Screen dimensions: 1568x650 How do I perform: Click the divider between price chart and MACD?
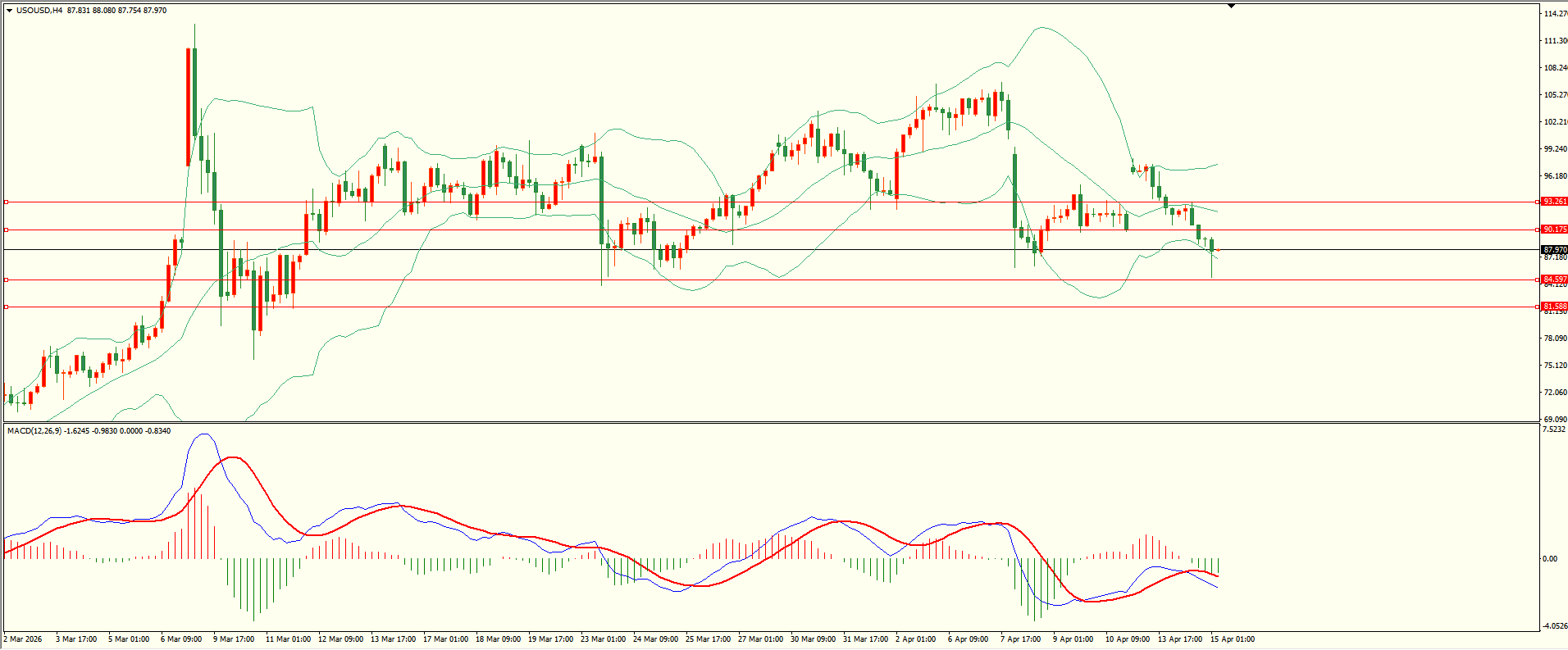tap(771, 423)
